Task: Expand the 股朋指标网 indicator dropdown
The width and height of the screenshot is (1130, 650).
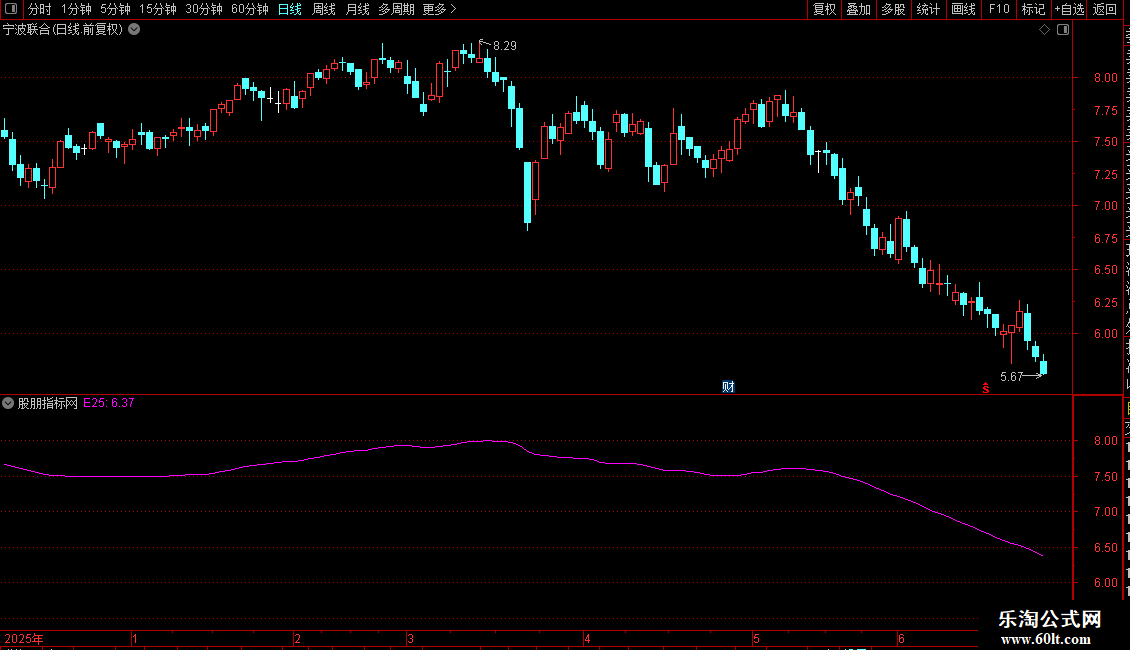Action: coord(8,403)
